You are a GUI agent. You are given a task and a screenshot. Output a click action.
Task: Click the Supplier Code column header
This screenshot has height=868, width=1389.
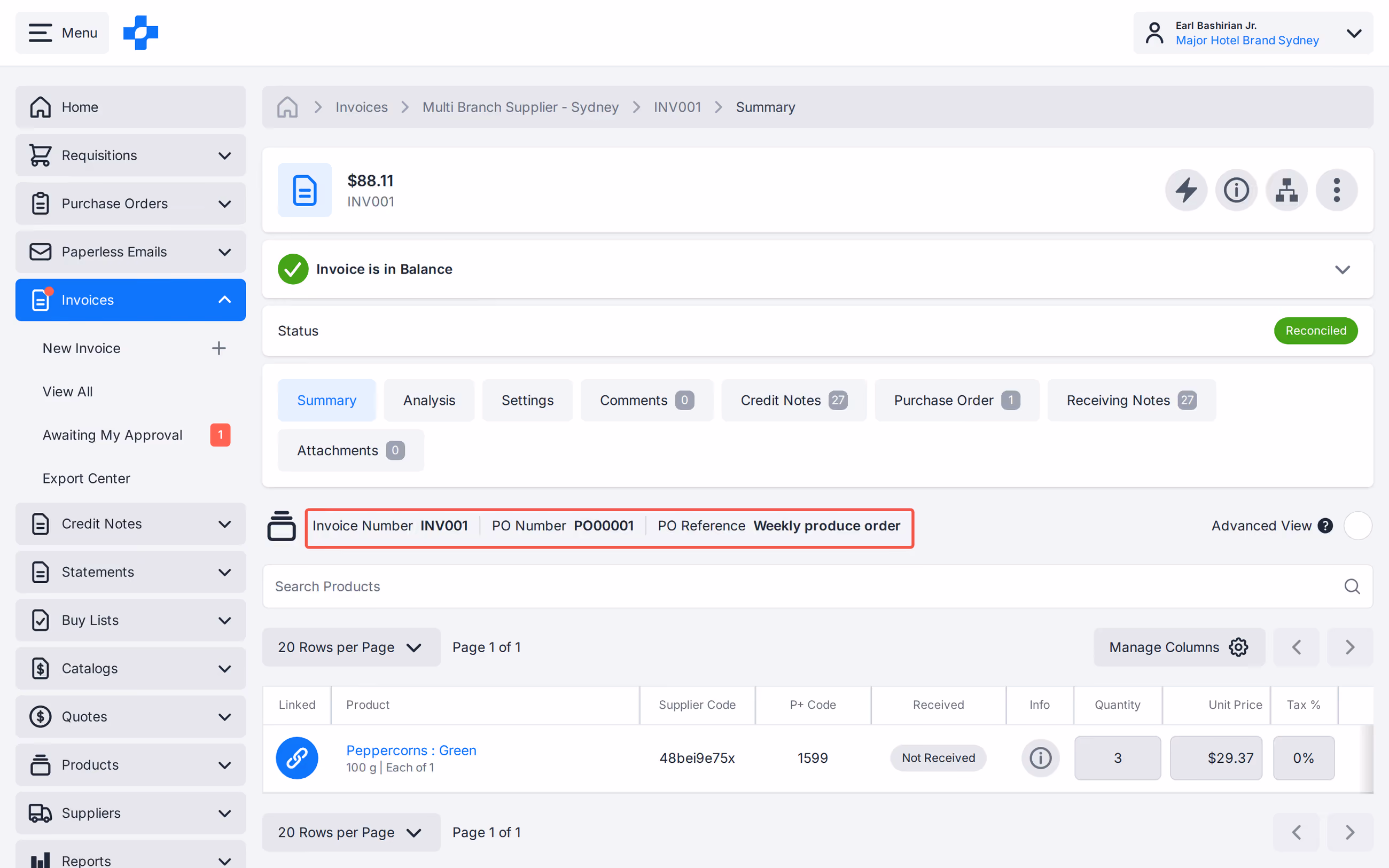click(x=697, y=705)
